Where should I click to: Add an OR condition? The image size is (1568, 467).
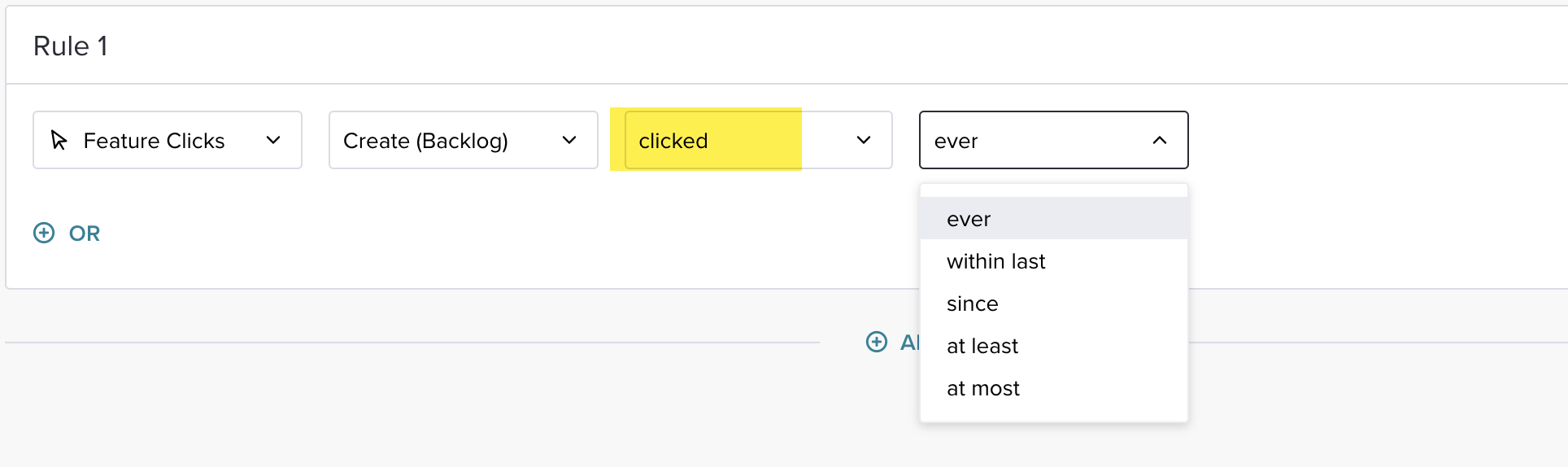coord(67,233)
